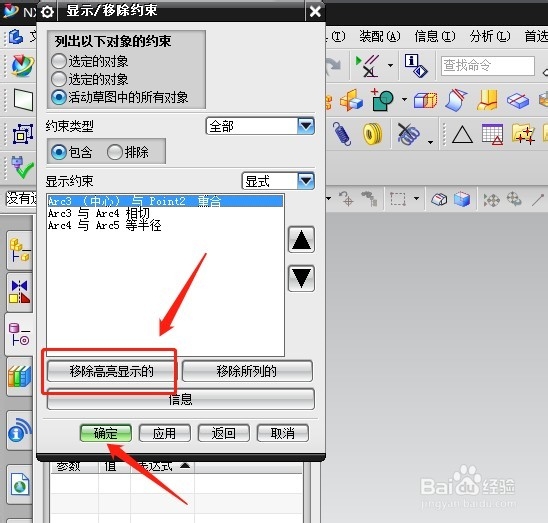Open the colored books library tab

(20, 376)
